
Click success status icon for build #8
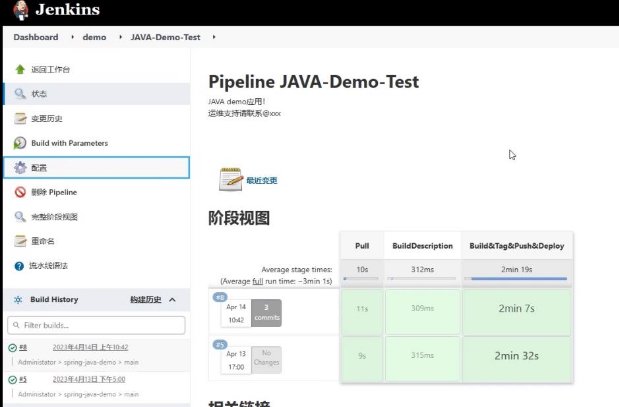[x=12, y=348]
